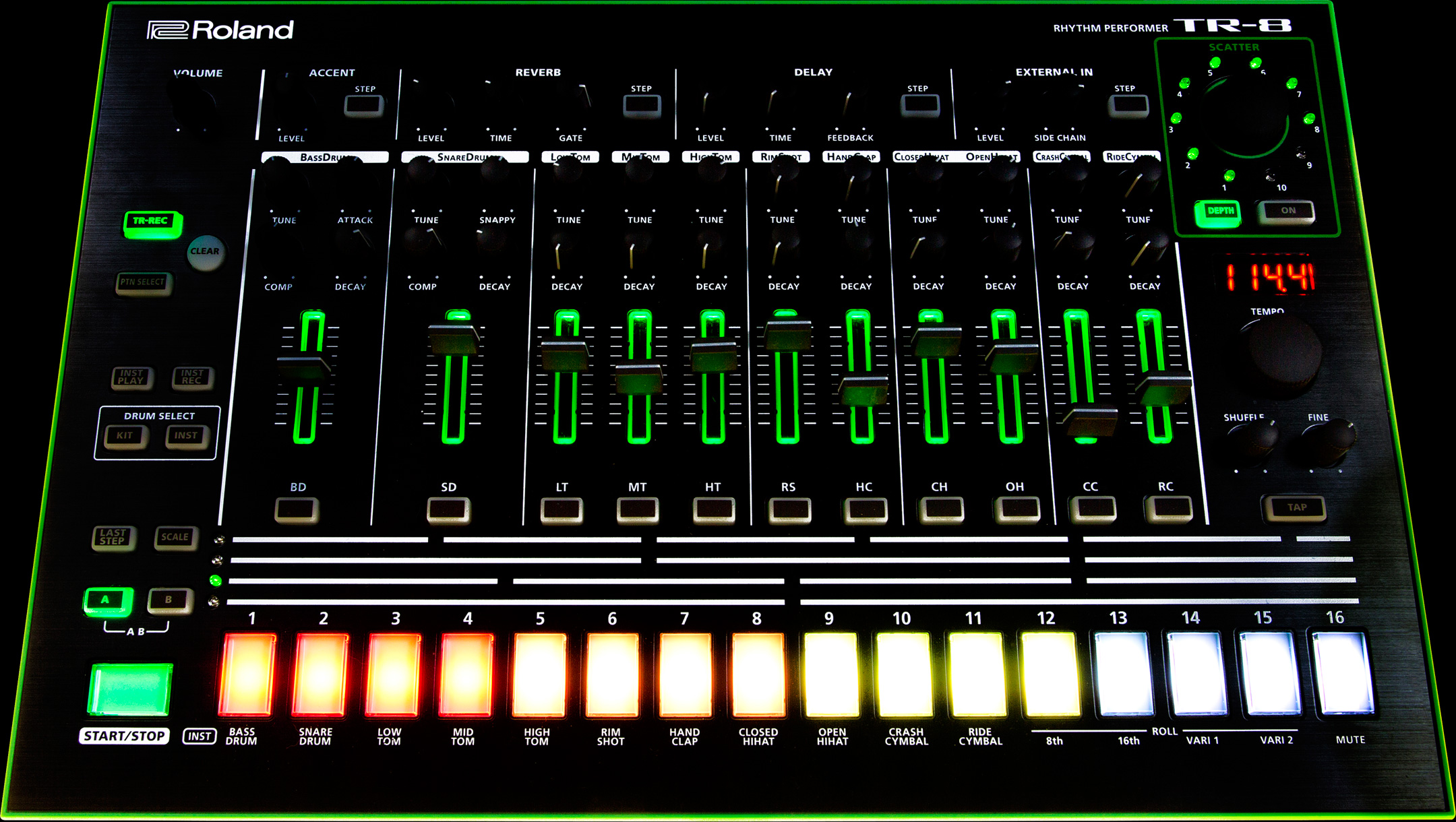Click the BD instrument select button
Screen dimensions: 1456x822
click(x=297, y=510)
